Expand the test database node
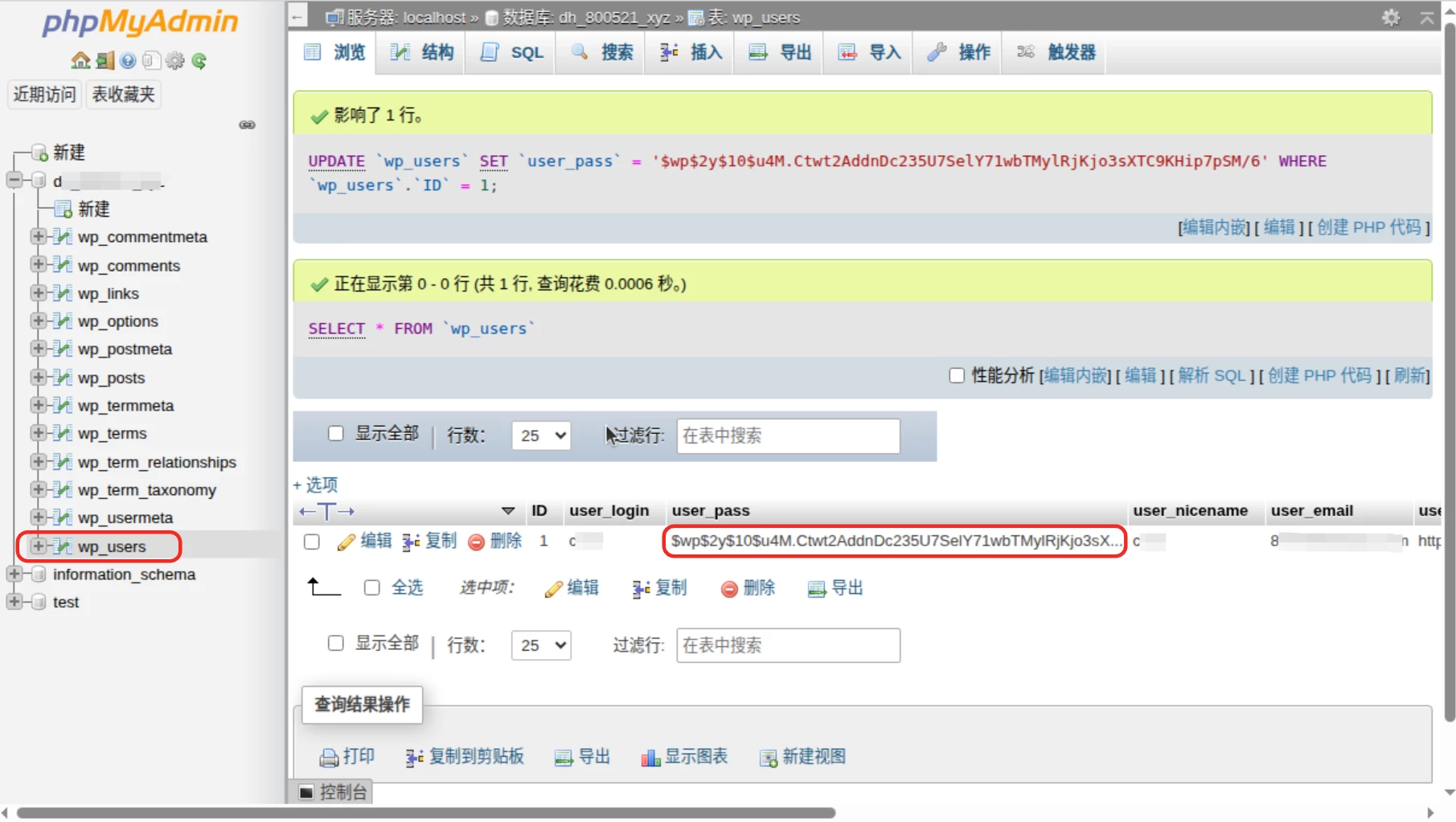 click(x=14, y=602)
